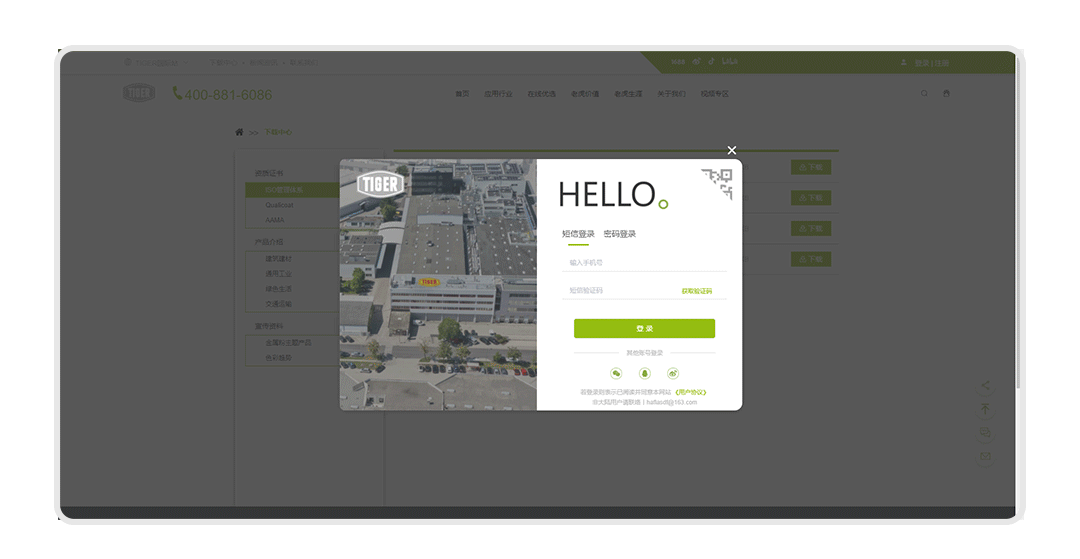The image size is (1080, 559).
Task: Open the 1688 shop link in top bar
Action: coord(678,62)
